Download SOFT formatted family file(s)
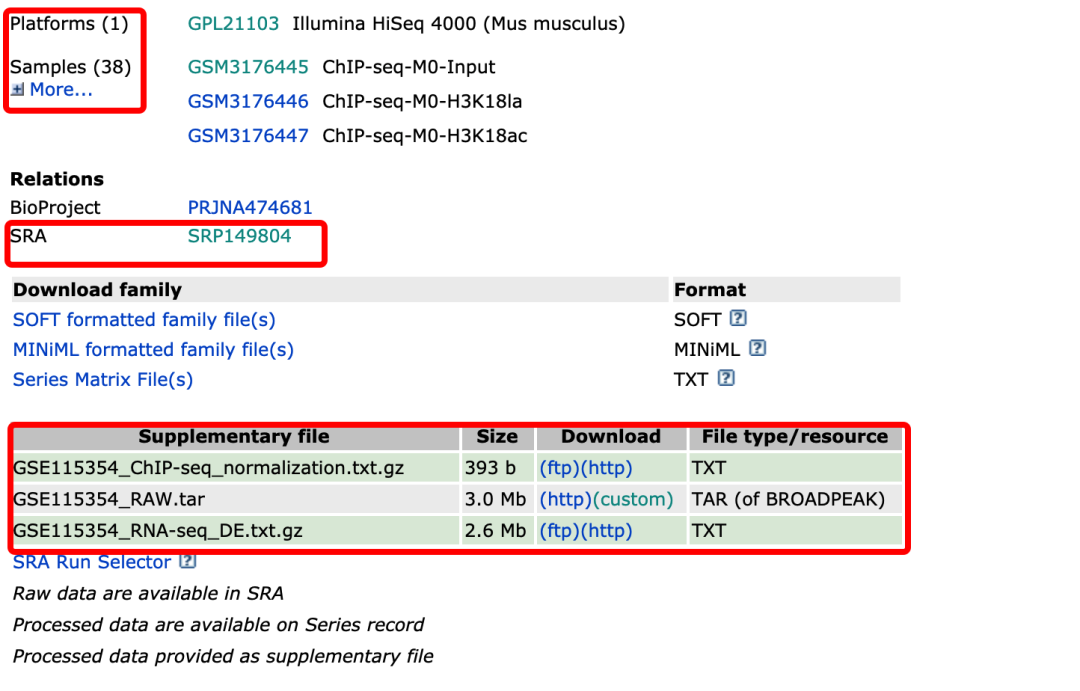 pos(144,320)
